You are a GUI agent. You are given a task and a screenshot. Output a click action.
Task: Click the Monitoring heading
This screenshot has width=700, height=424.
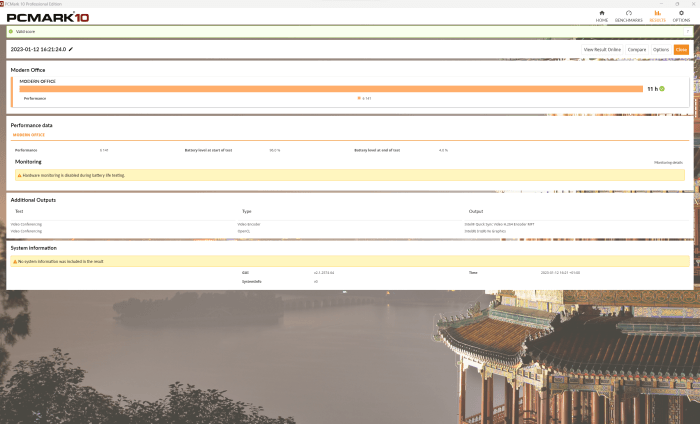tap(28, 162)
